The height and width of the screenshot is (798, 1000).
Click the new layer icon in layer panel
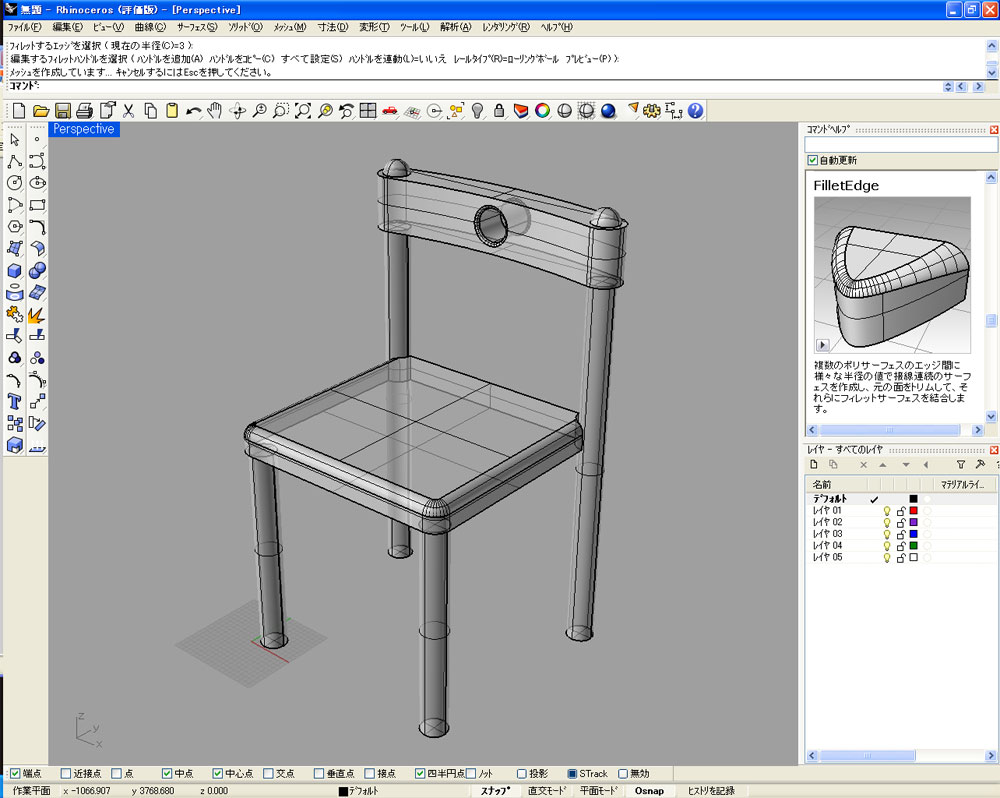[x=814, y=465]
